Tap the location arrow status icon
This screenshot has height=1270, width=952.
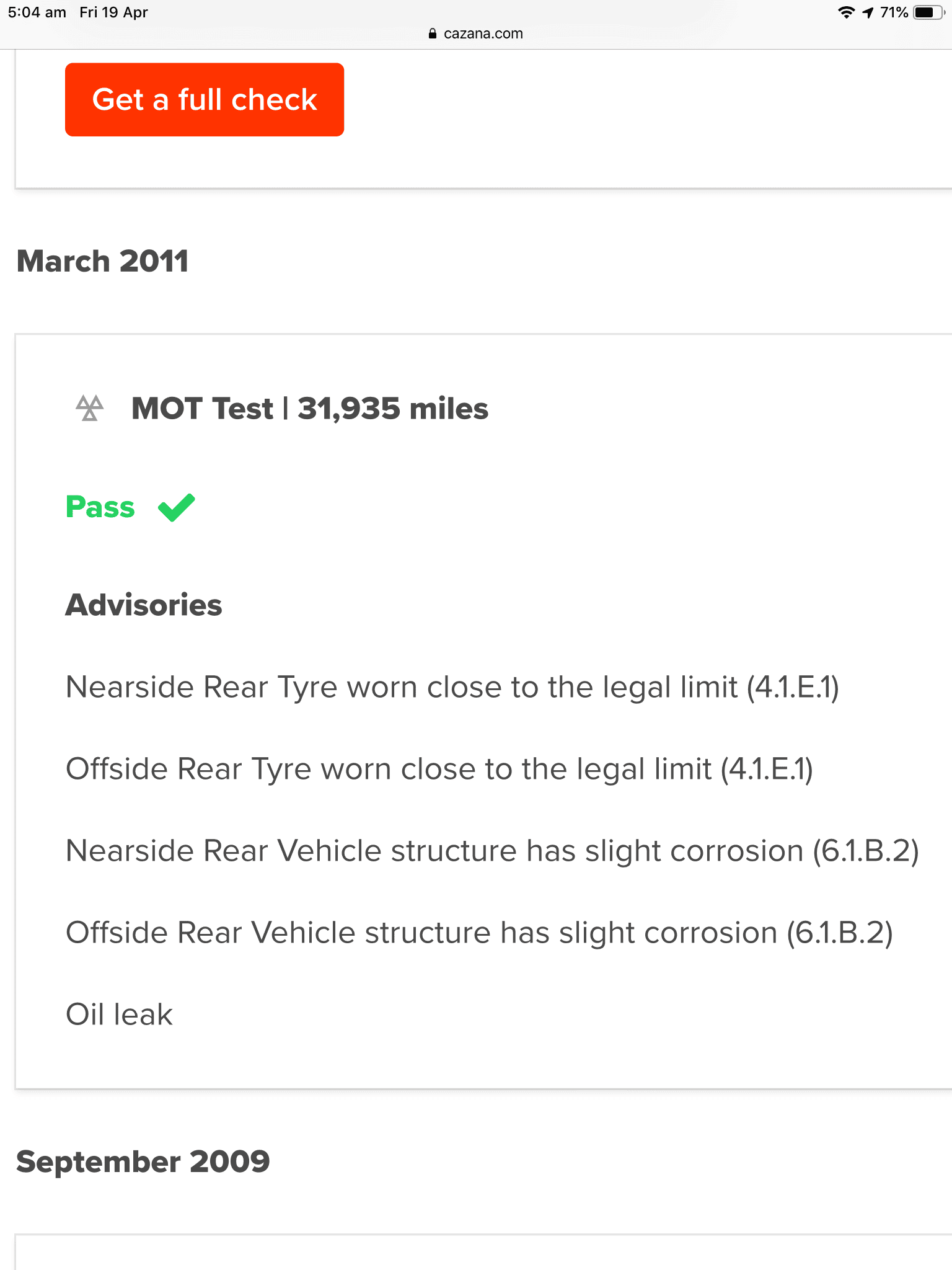point(868,12)
